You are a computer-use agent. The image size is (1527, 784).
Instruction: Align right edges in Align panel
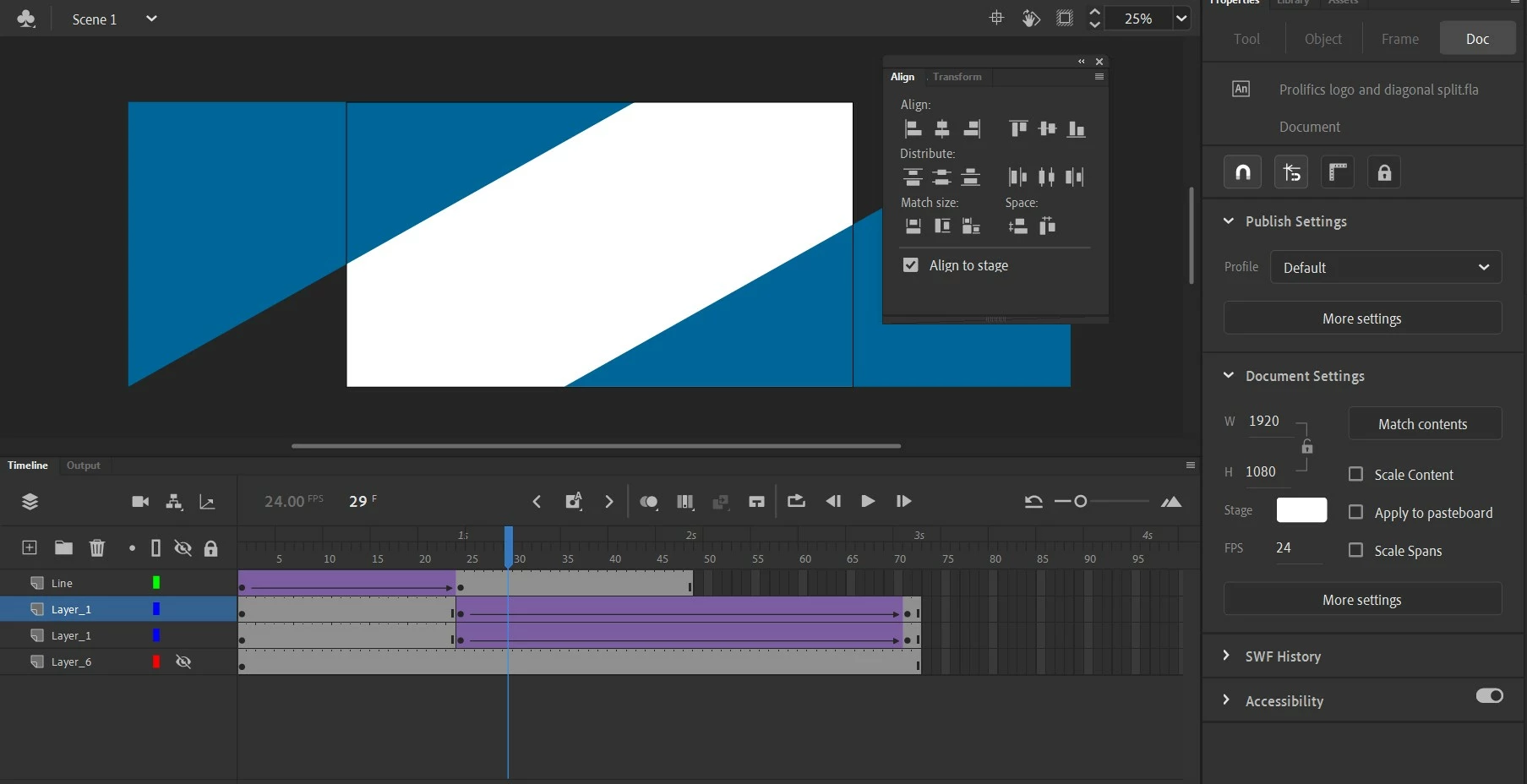point(972,128)
